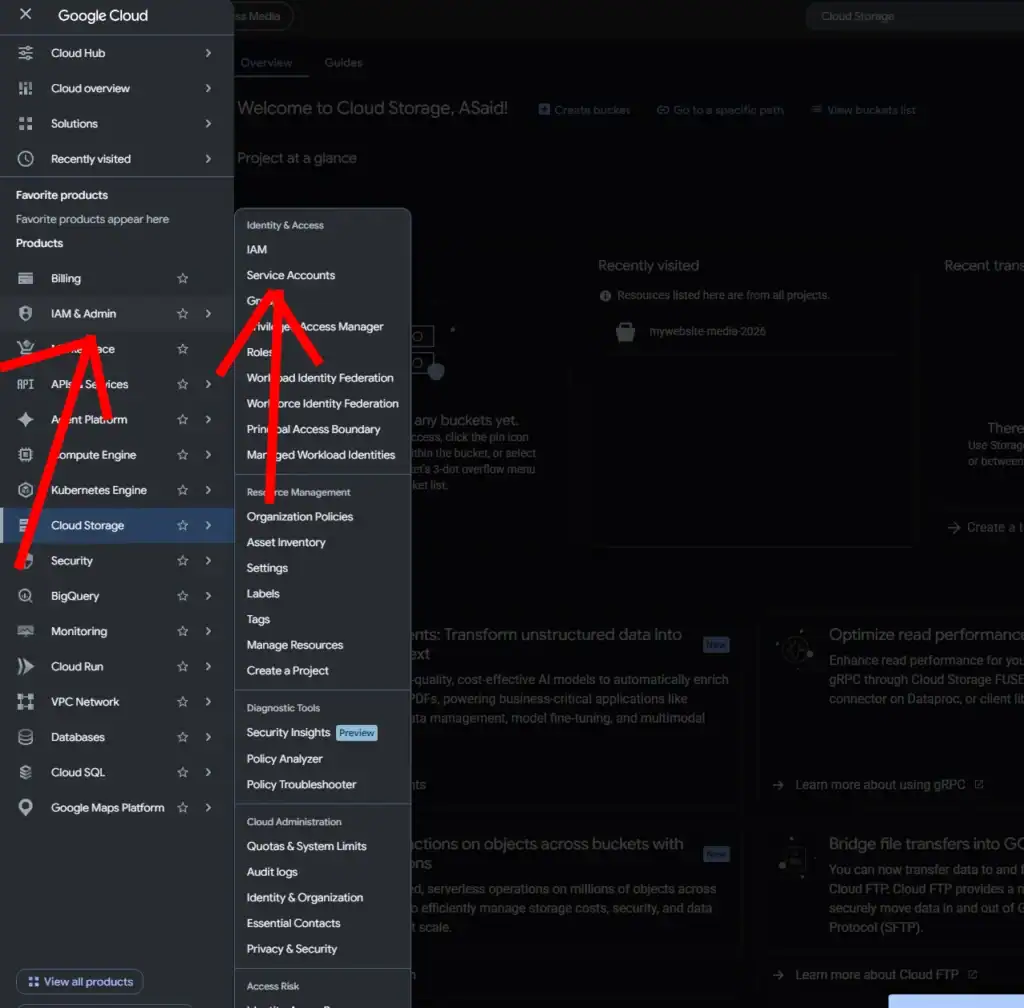
Task: Switch to the Guides tab
Action: 343,63
